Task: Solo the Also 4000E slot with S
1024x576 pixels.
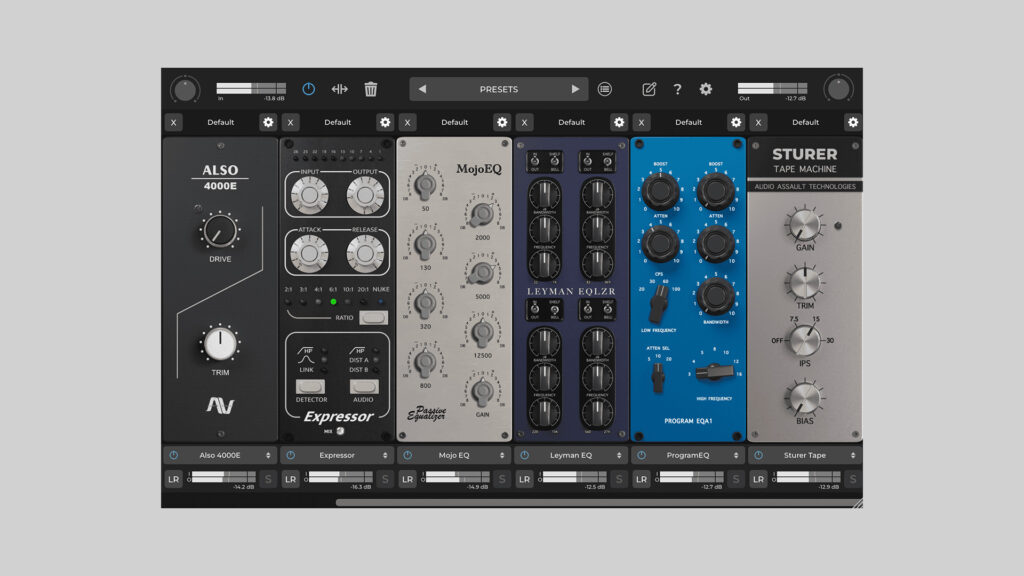Action: [268, 479]
